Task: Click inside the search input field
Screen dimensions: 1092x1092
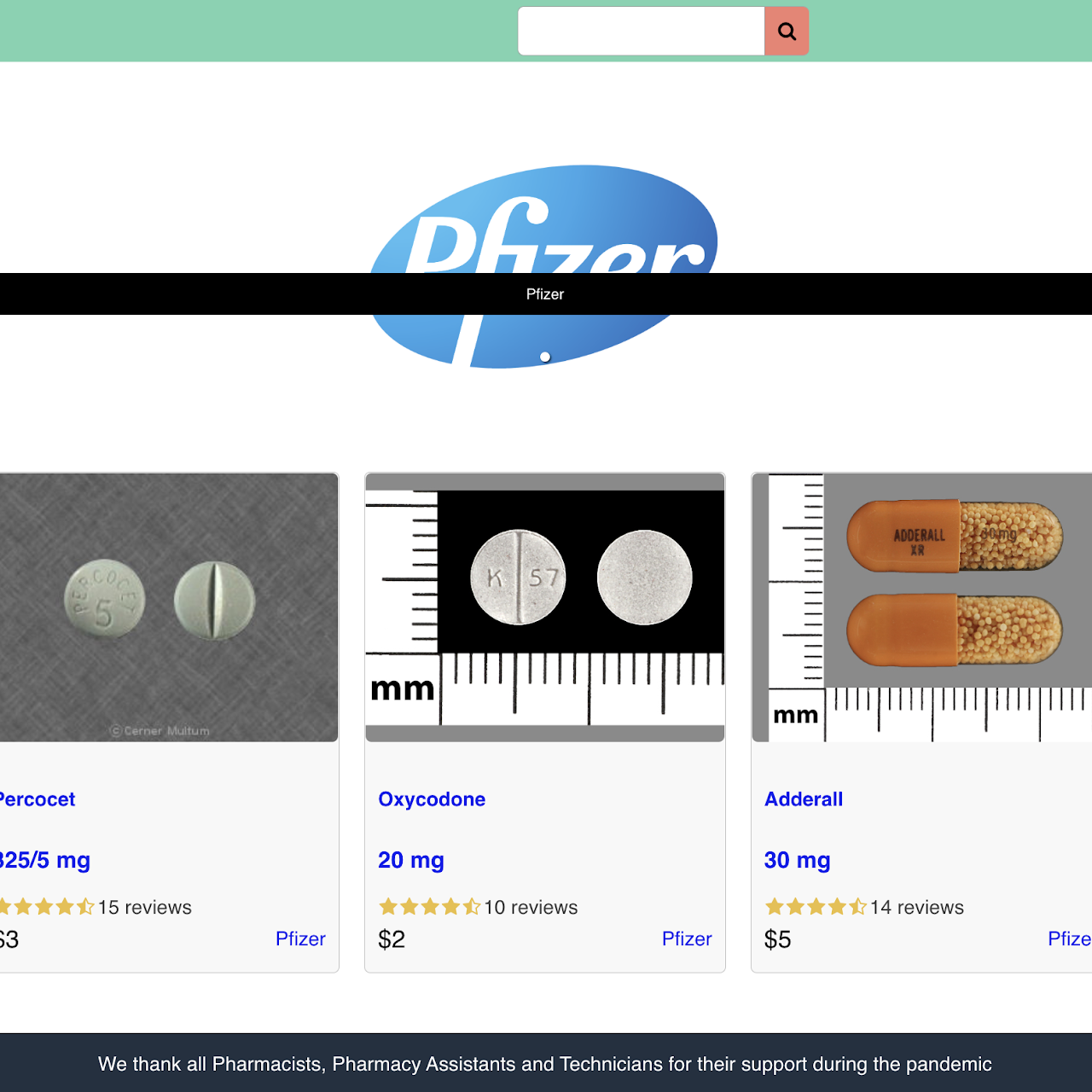Action: click(642, 31)
